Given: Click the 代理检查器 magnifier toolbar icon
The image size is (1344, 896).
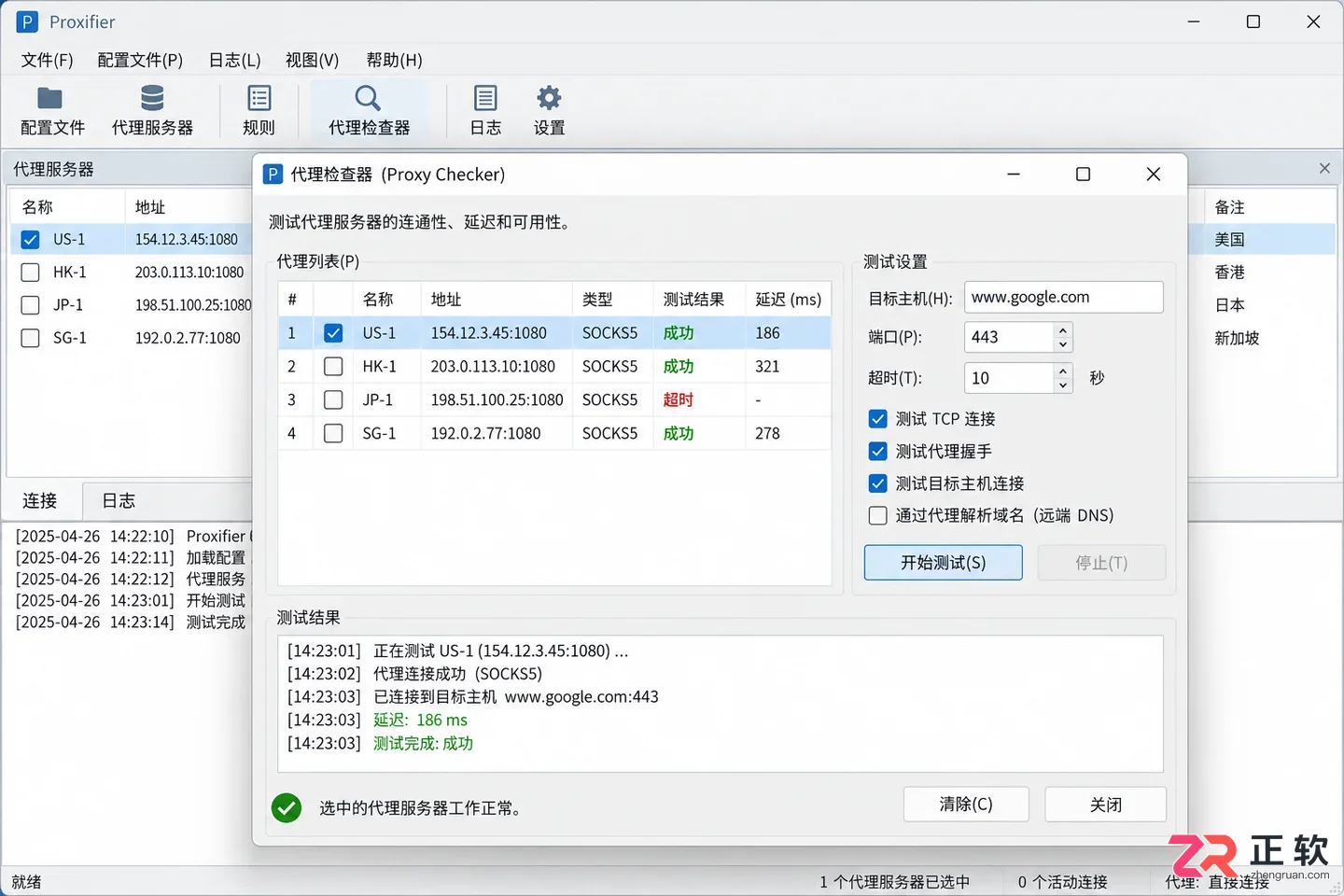Looking at the screenshot, I should [368, 98].
